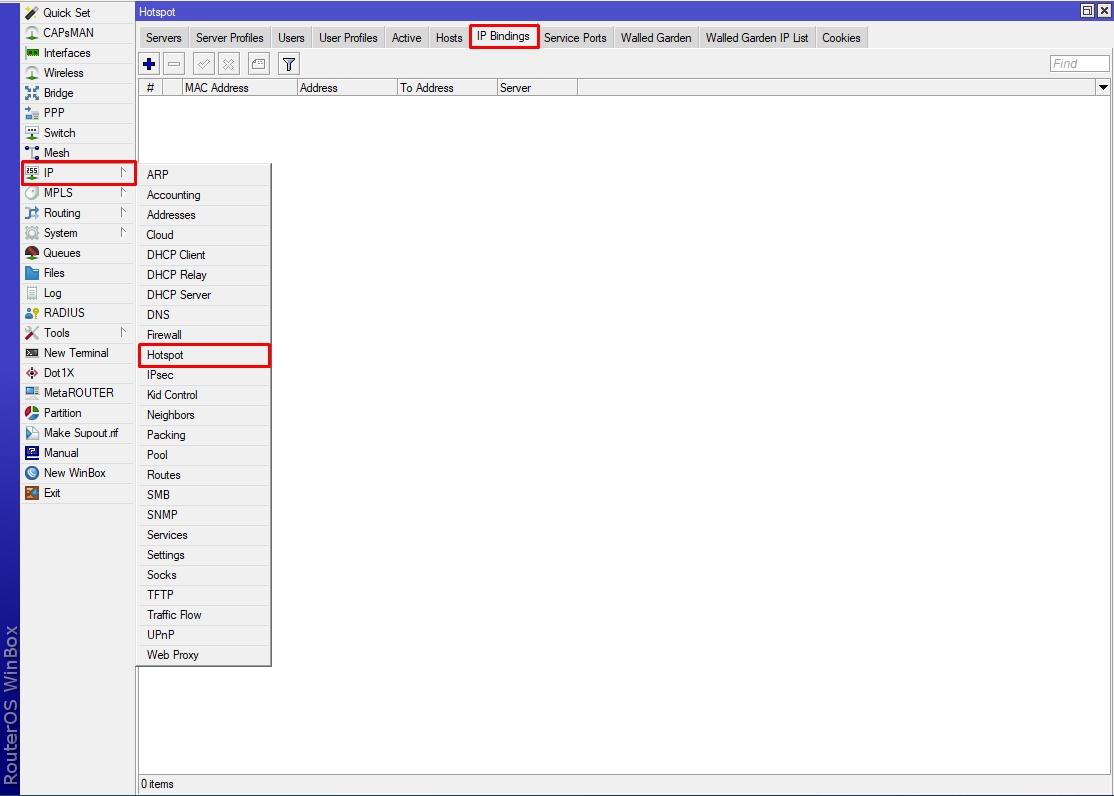The image size is (1114, 796).
Task: Open Dot1X in the sidebar
Action: [x=77, y=372]
